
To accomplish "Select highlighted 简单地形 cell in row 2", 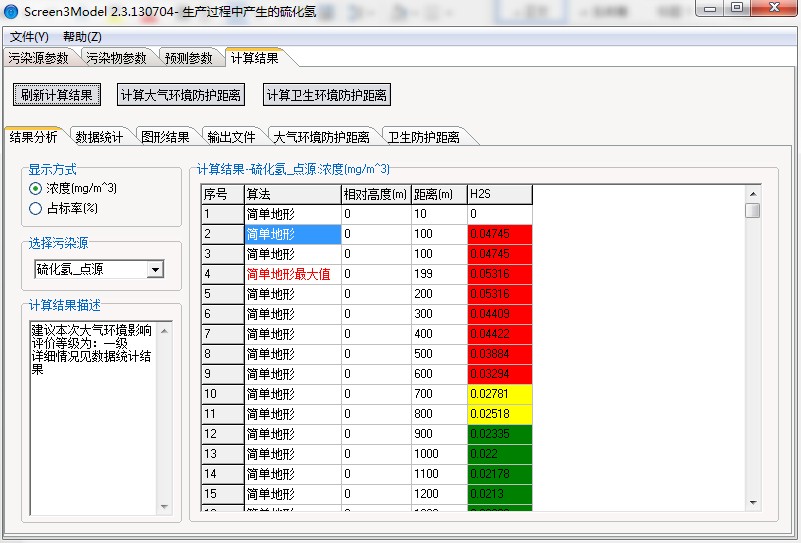I will coord(293,234).
